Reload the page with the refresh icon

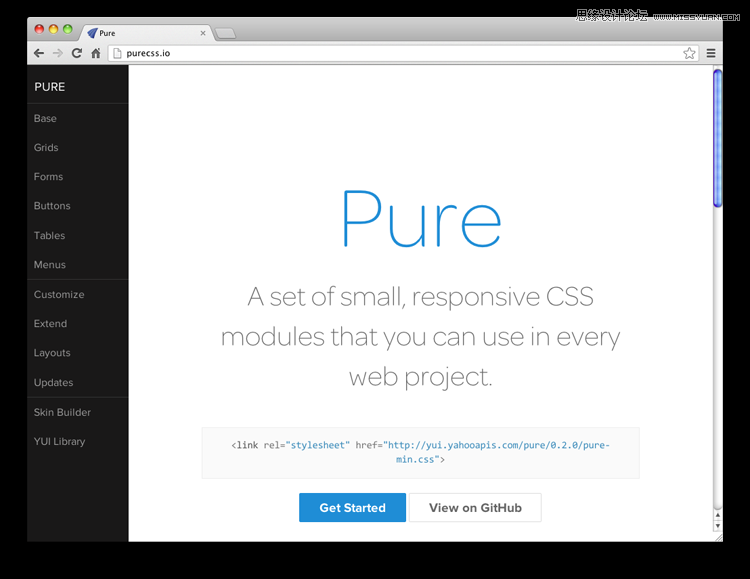pos(77,53)
